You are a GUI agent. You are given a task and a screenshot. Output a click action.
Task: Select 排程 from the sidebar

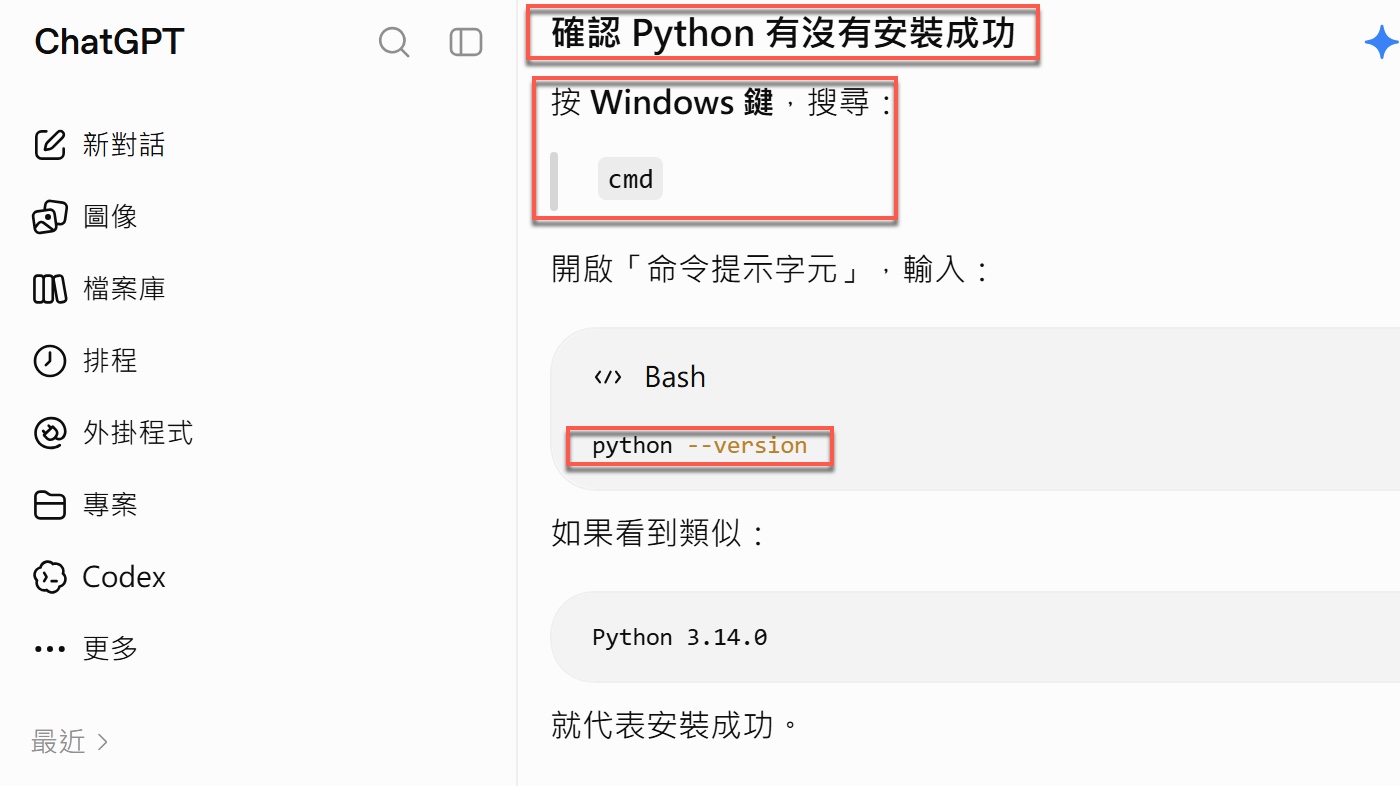click(x=110, y=361)
